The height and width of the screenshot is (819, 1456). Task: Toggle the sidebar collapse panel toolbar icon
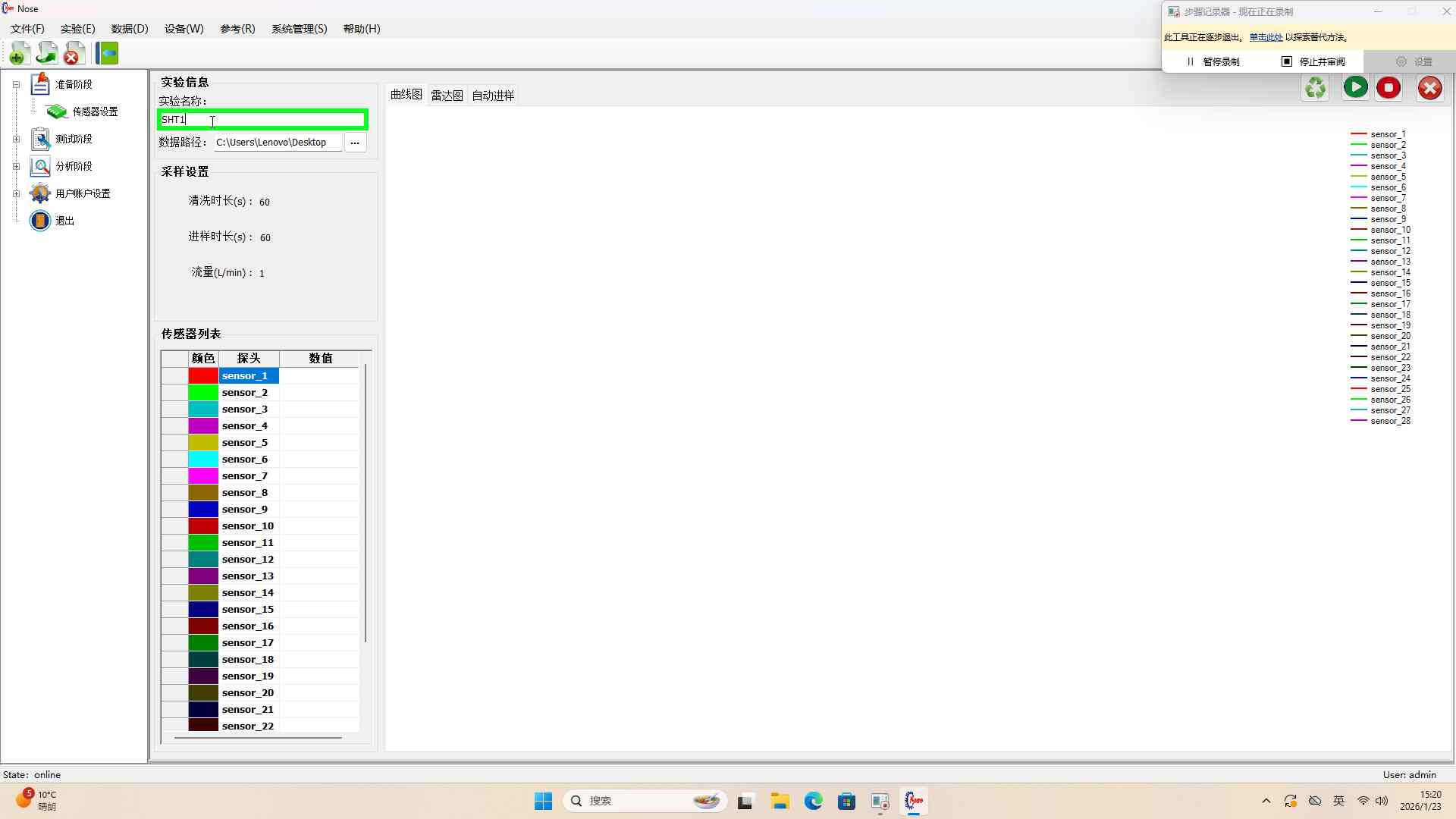point(108,54)
